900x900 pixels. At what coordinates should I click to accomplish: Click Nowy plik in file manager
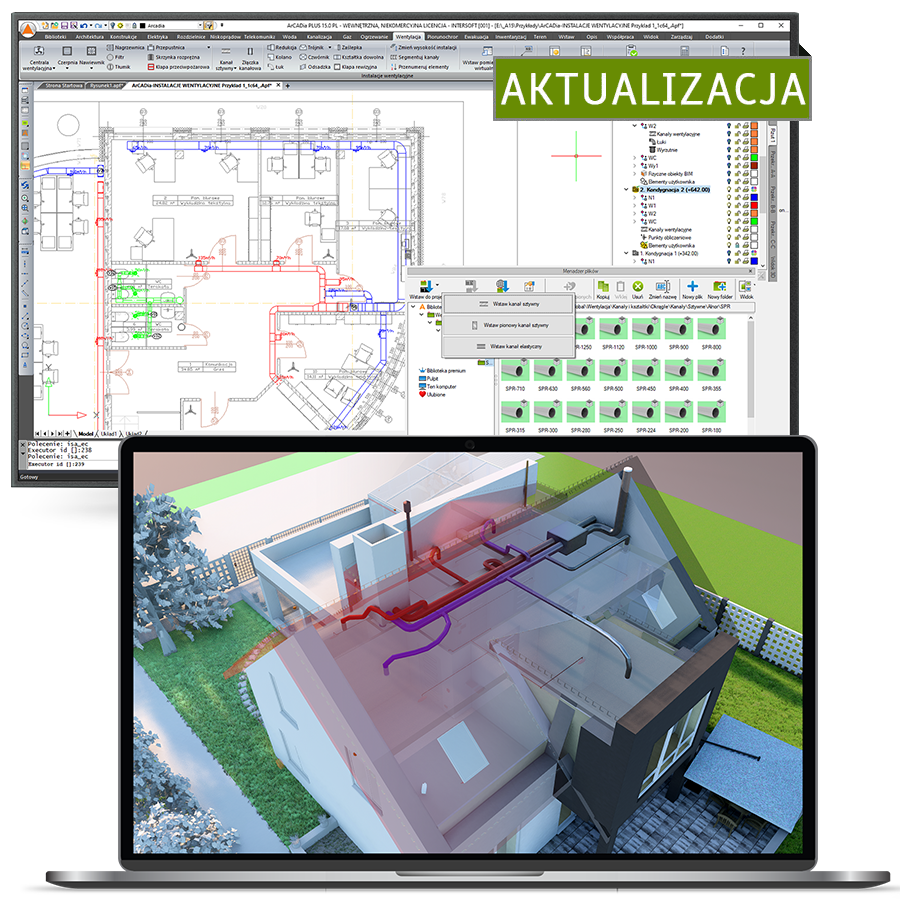coord(692,290)
